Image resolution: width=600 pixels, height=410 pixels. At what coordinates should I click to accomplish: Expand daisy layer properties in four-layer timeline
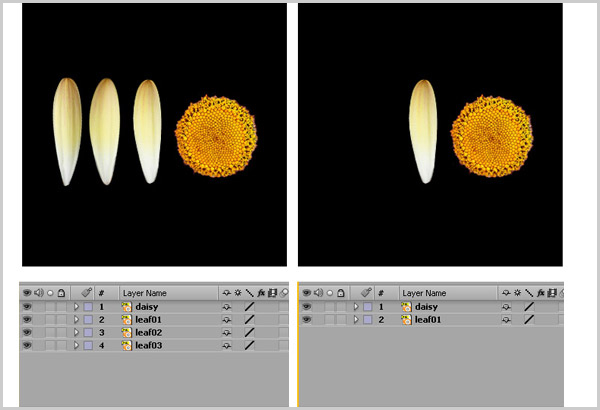pos(76,307)
